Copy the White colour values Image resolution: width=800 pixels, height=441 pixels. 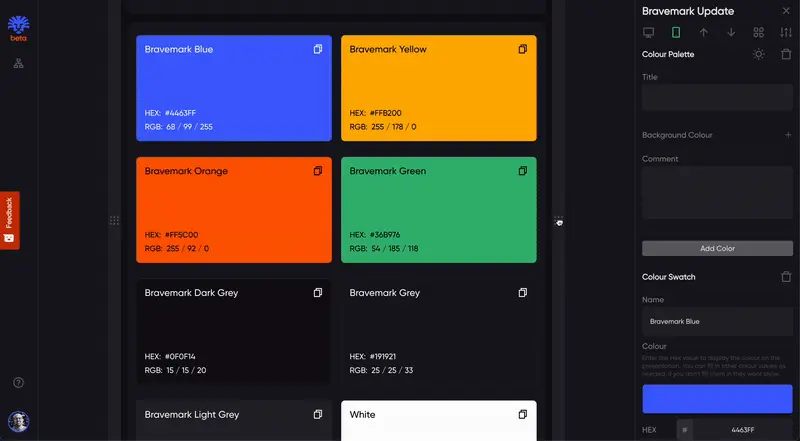(522, 414)
